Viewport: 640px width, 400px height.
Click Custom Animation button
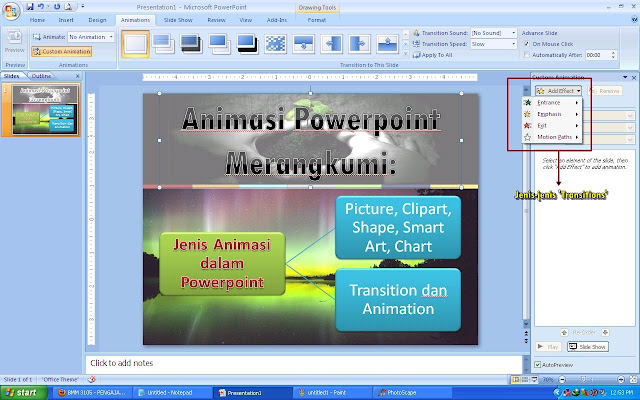click(x=62, y=51)
